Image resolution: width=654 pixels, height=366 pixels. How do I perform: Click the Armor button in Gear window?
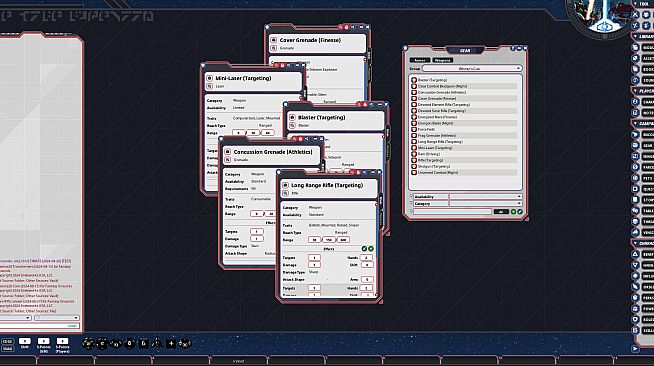click(x=419, y=60)
